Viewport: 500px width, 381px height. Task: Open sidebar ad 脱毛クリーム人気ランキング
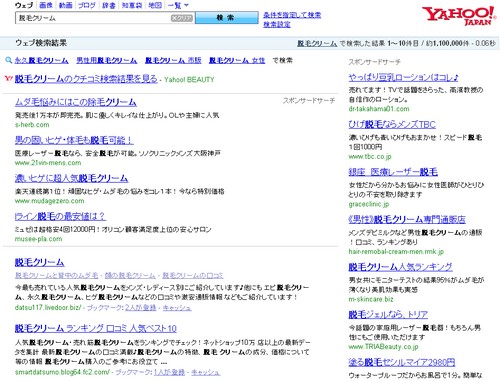pyautogui.click(x=400, y=267)
